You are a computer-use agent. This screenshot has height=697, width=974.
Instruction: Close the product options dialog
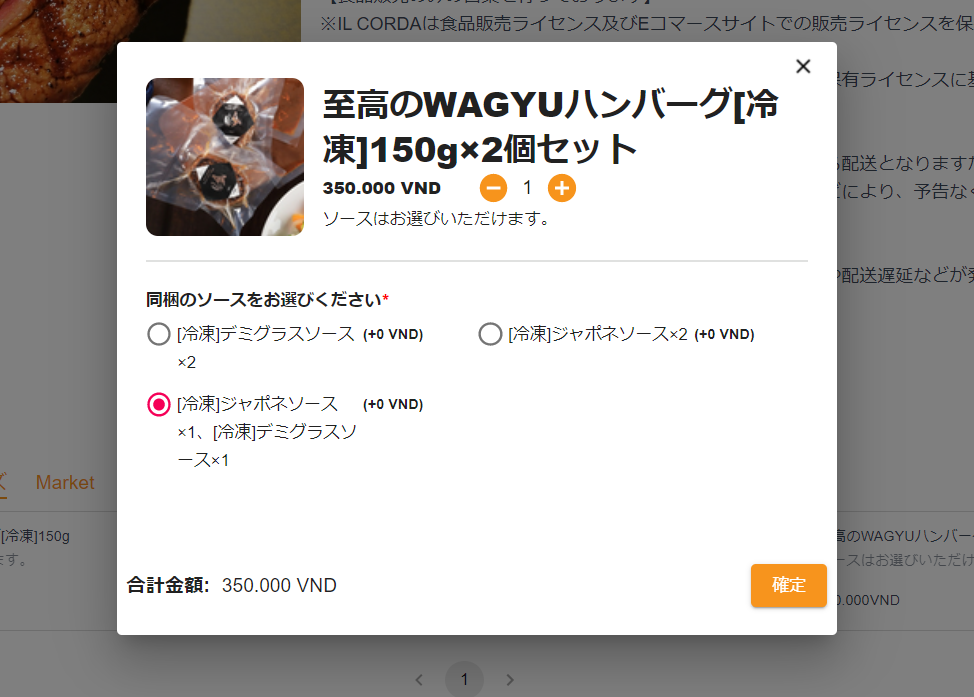tap(803, 66)
